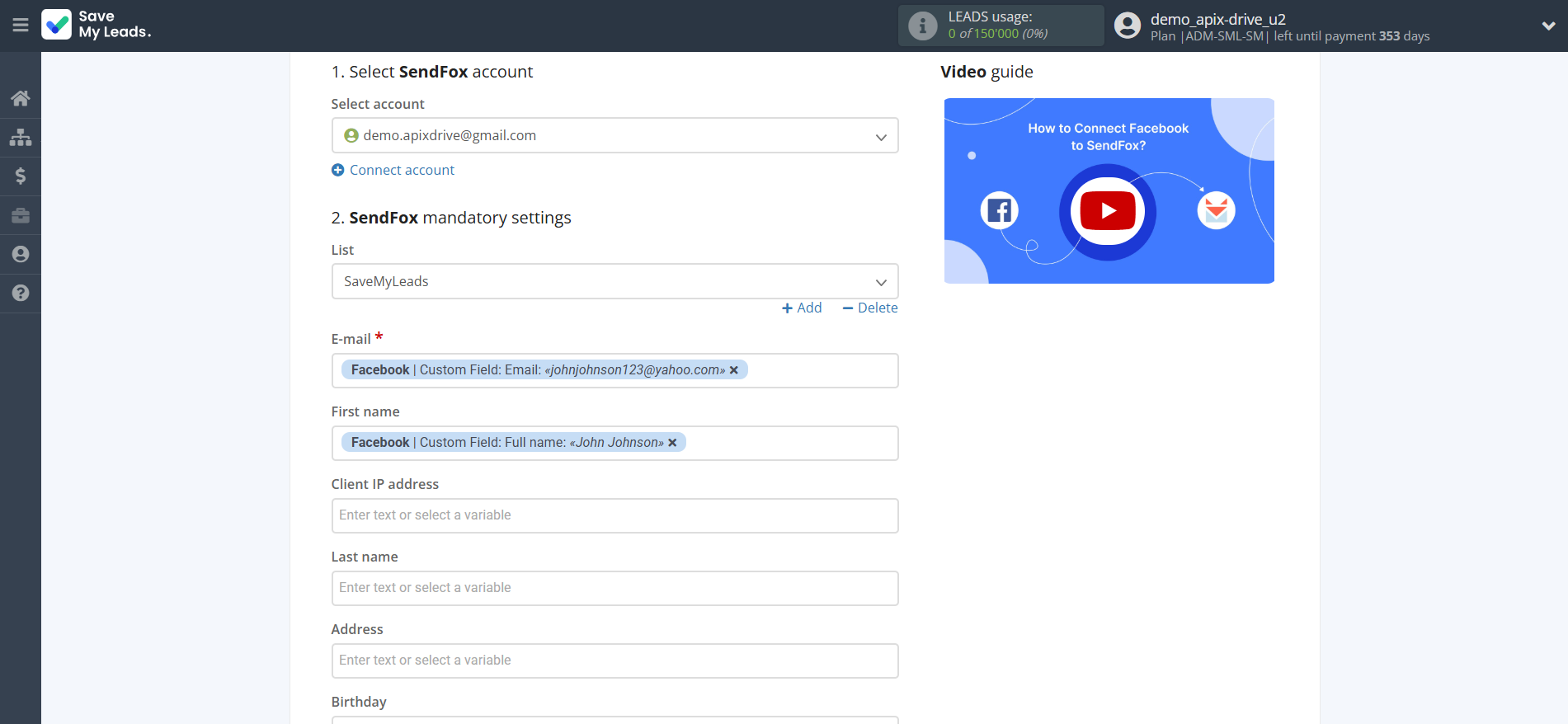
Task: Open the user profile sidebar icon
Action: pos(21,254)
